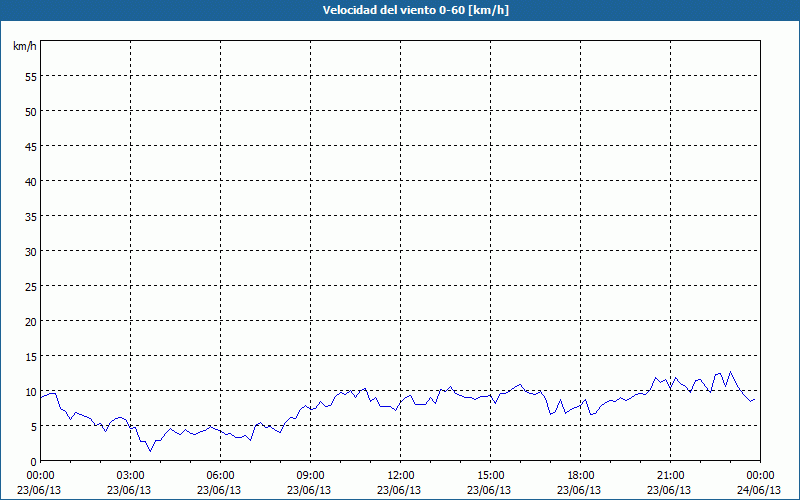Click the 30 mark on the y-axis
The width and height of the screenshot is (800, 500).
click(30, 251)
